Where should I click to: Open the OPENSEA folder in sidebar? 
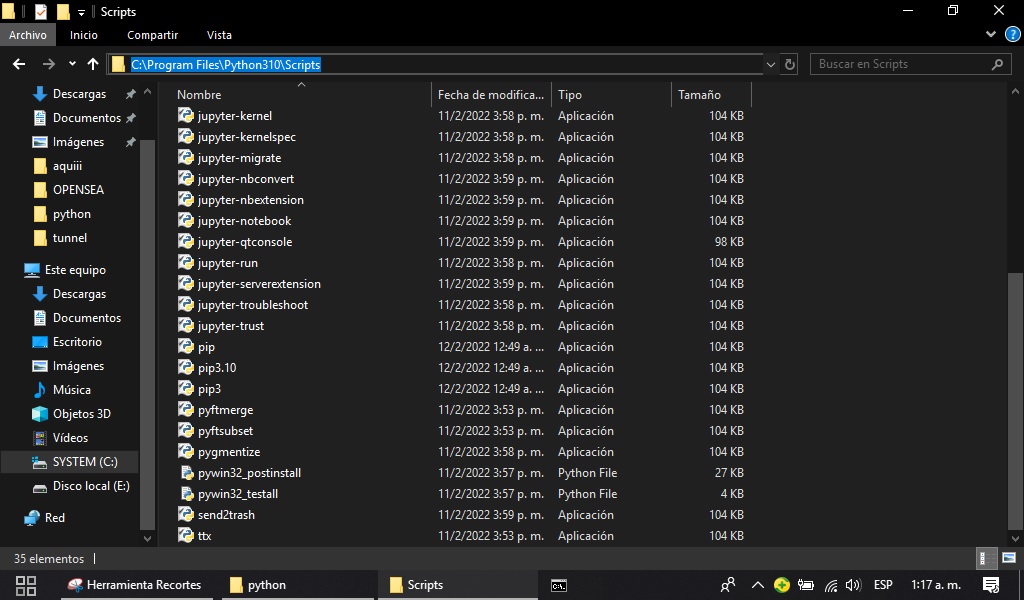78,189
